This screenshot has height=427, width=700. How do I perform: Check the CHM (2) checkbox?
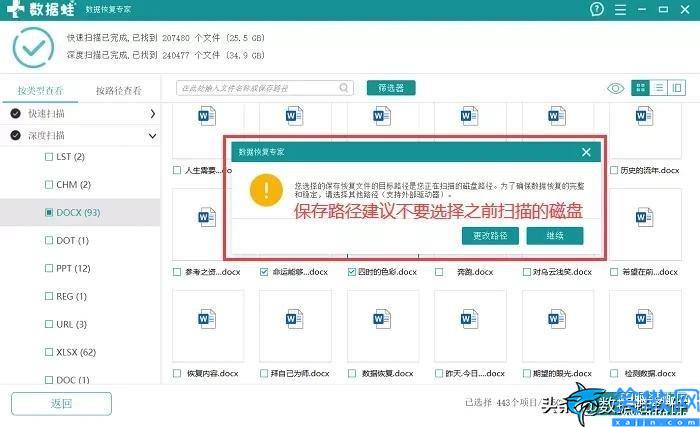coord(49,184)
